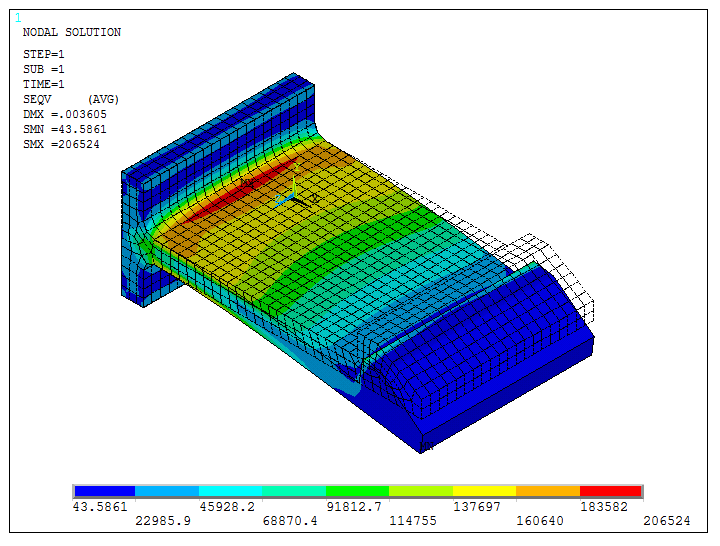Image resolution: width=720 pixels, height=546 pixels.
Task: Click the 91812.7 legend value
Action: click(x=354, y=507)
